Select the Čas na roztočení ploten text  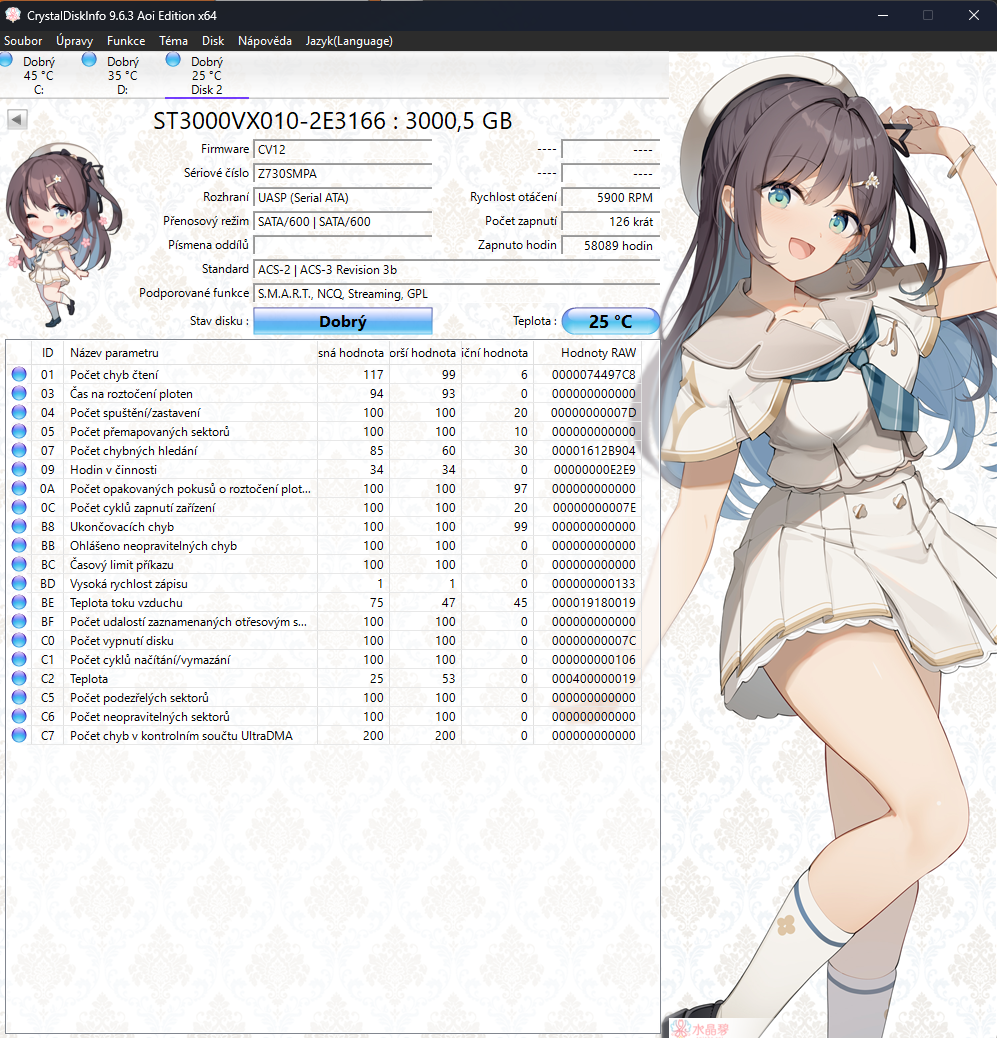131,394
